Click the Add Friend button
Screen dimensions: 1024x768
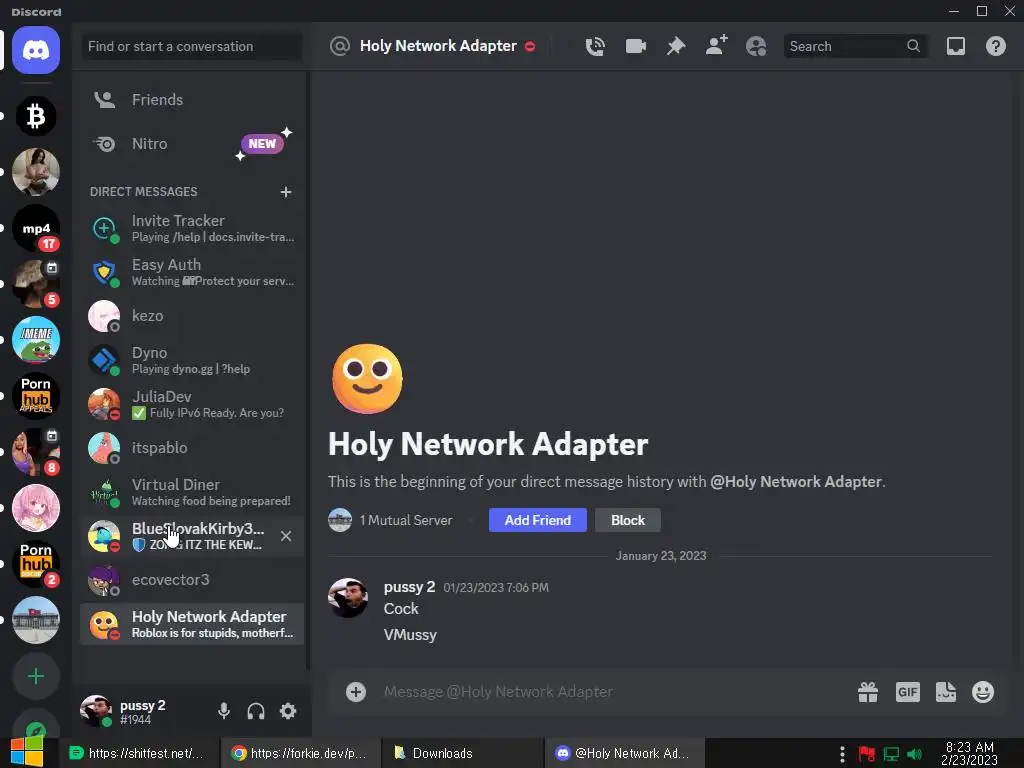[x=537, y=520]
